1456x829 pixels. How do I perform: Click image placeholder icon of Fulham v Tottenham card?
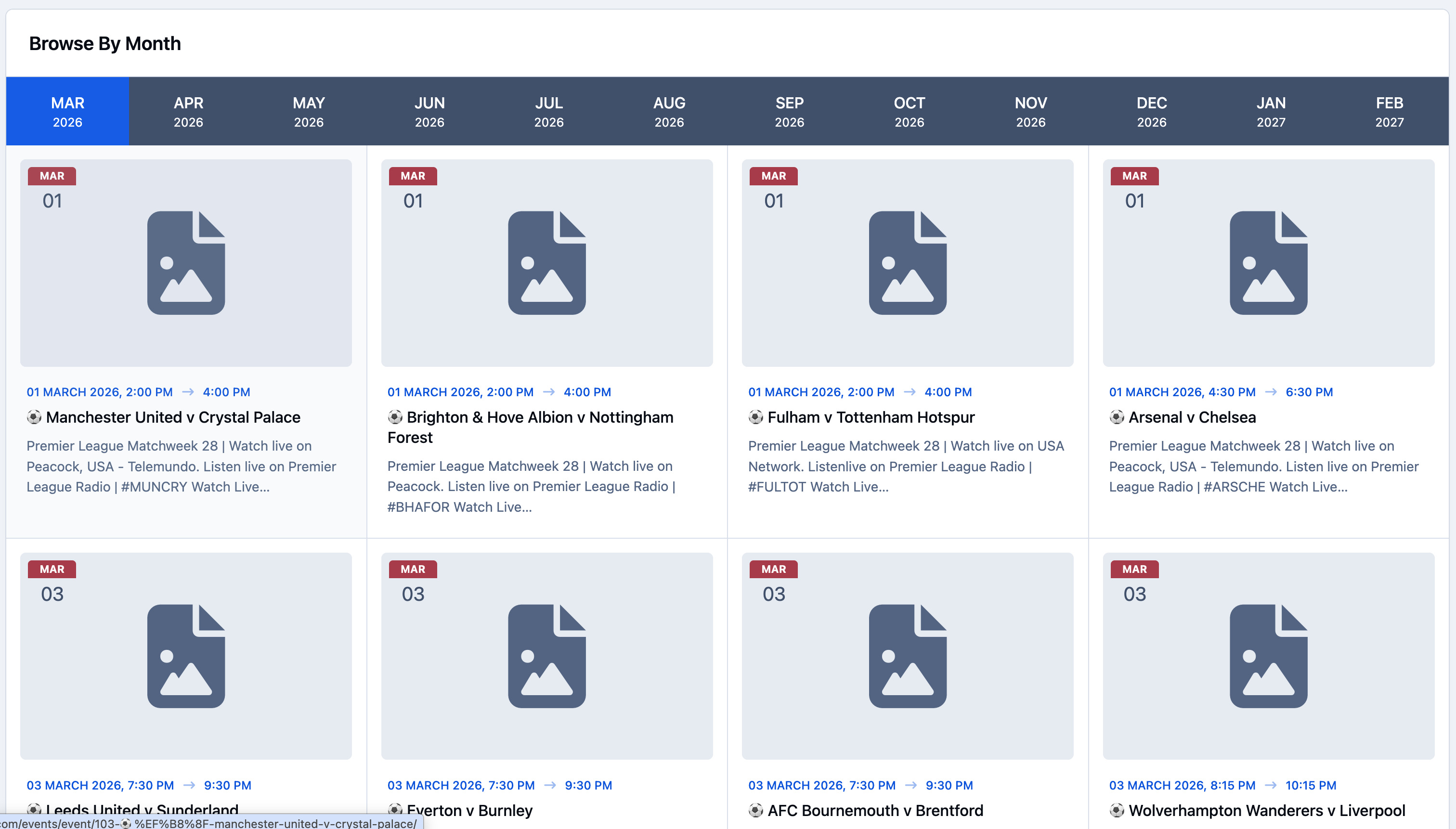pos(908,263)
